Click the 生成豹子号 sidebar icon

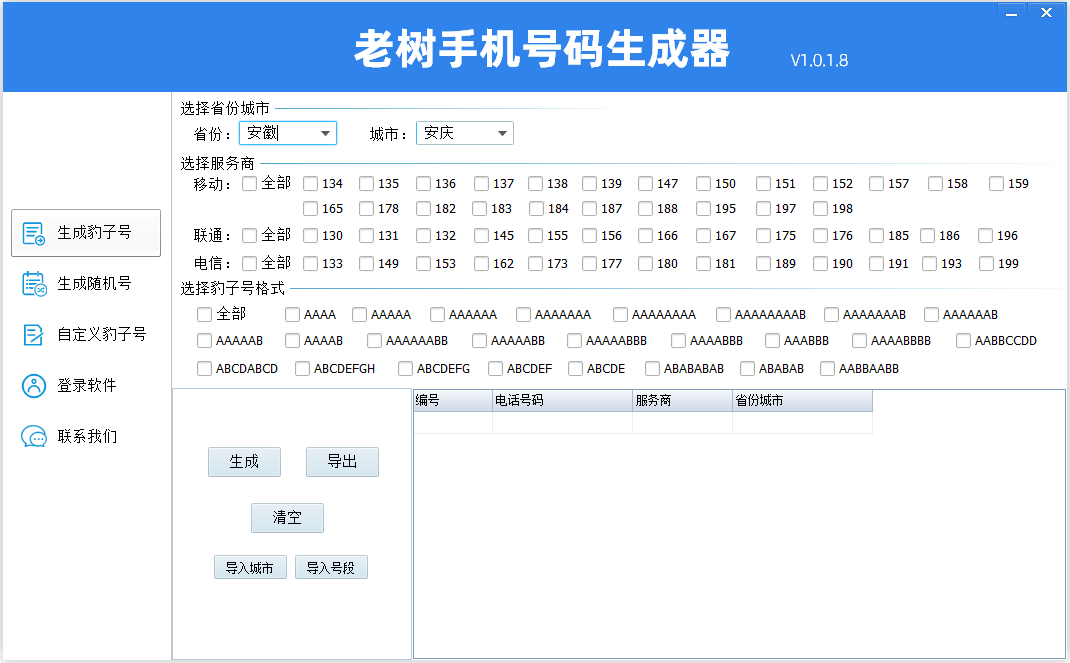[33, 233]
